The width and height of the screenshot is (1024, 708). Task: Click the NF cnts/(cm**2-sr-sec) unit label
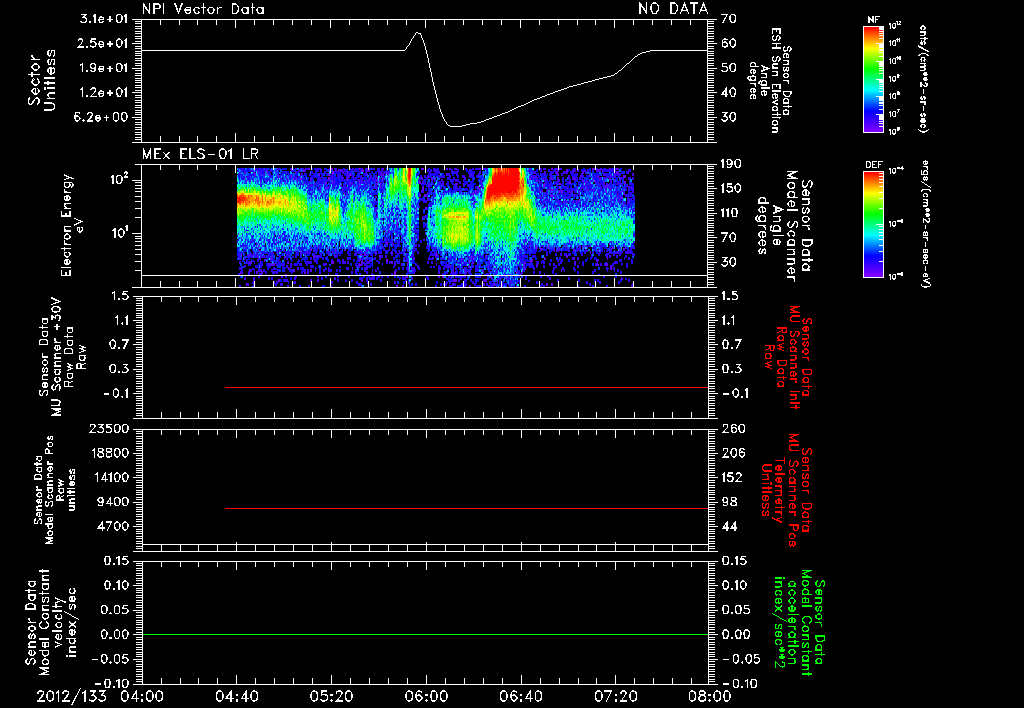[x=923, y=78]
